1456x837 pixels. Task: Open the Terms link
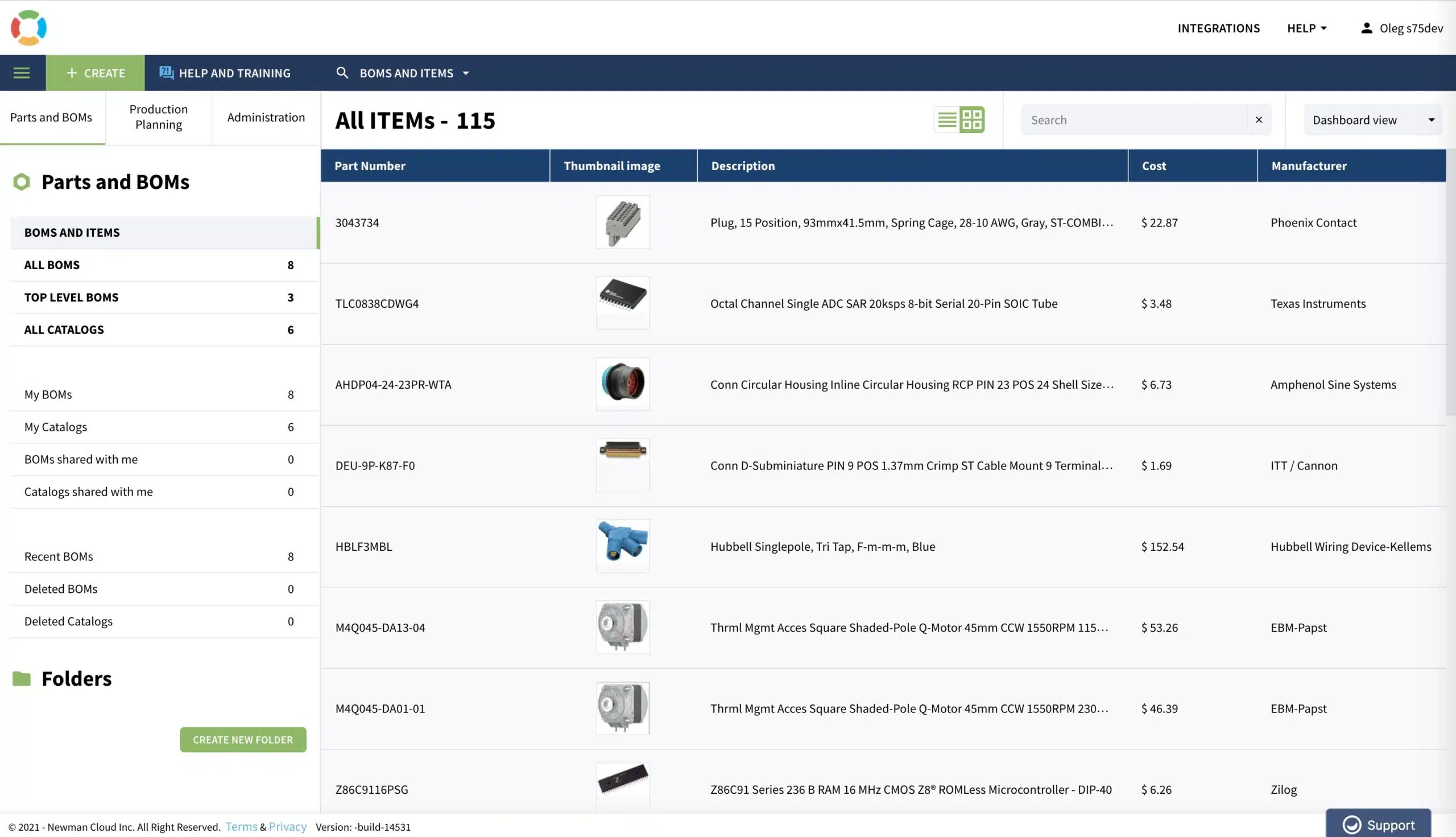pos(241,827)
